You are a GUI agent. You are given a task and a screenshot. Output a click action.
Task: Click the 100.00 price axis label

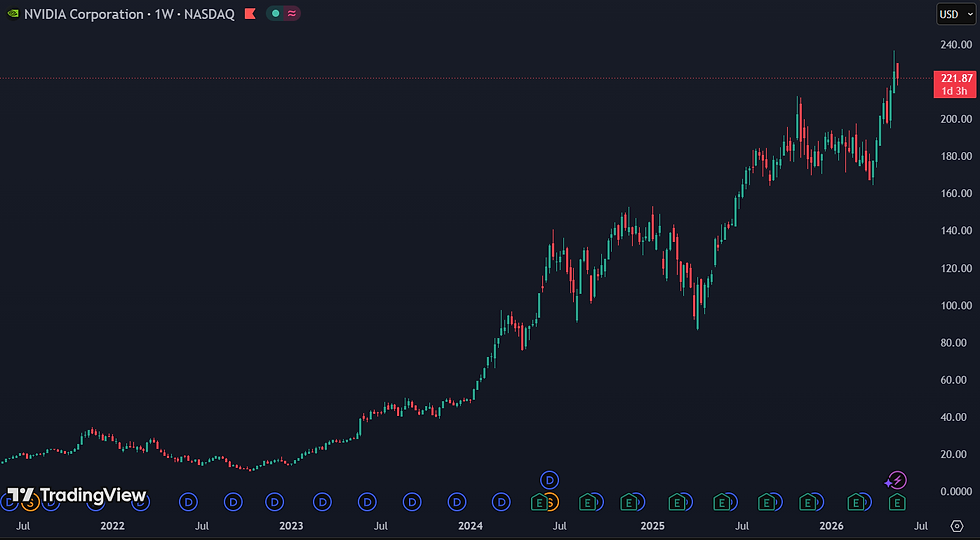click(954, 305)
